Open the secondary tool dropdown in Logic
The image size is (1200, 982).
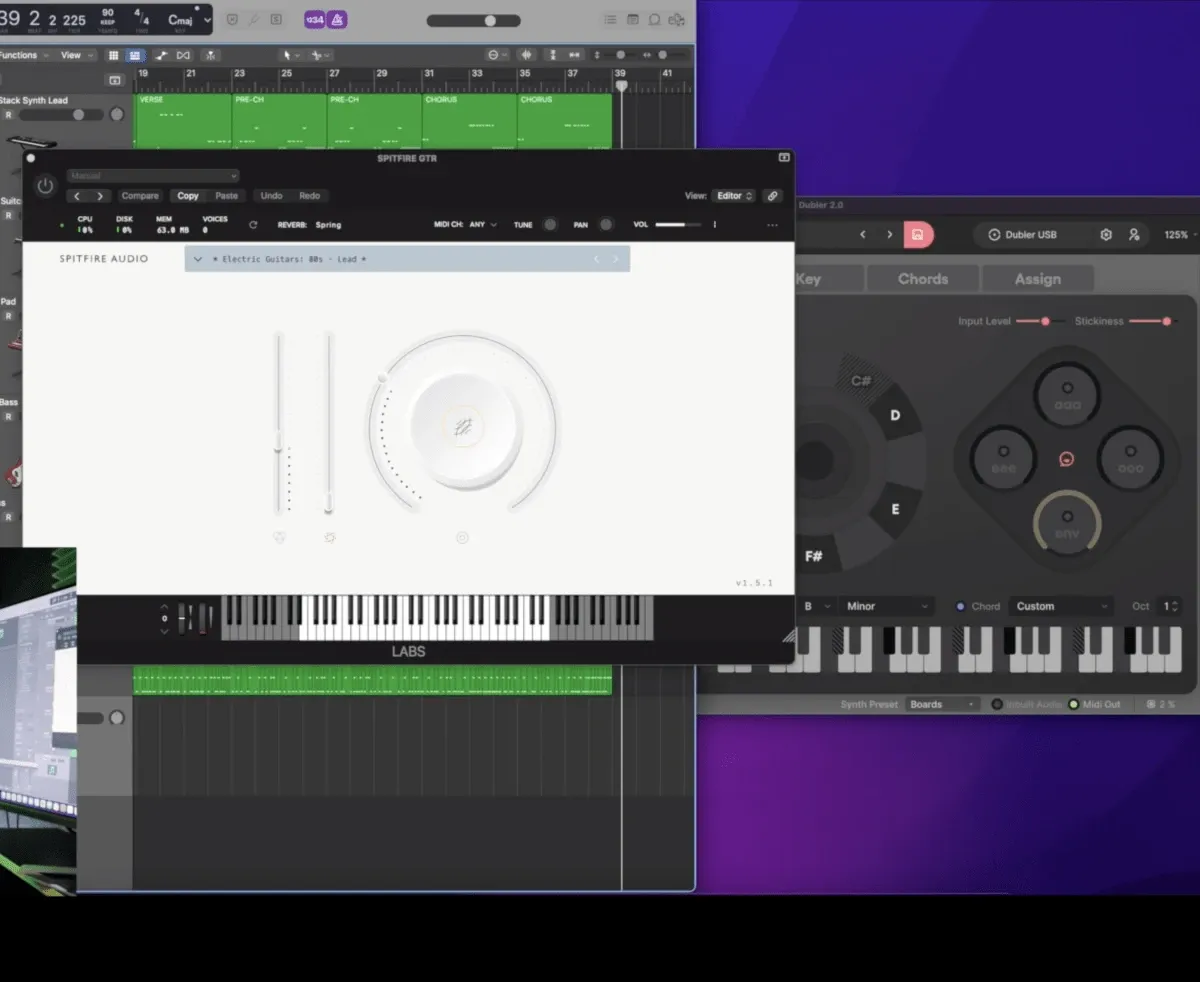click(322, 55)
